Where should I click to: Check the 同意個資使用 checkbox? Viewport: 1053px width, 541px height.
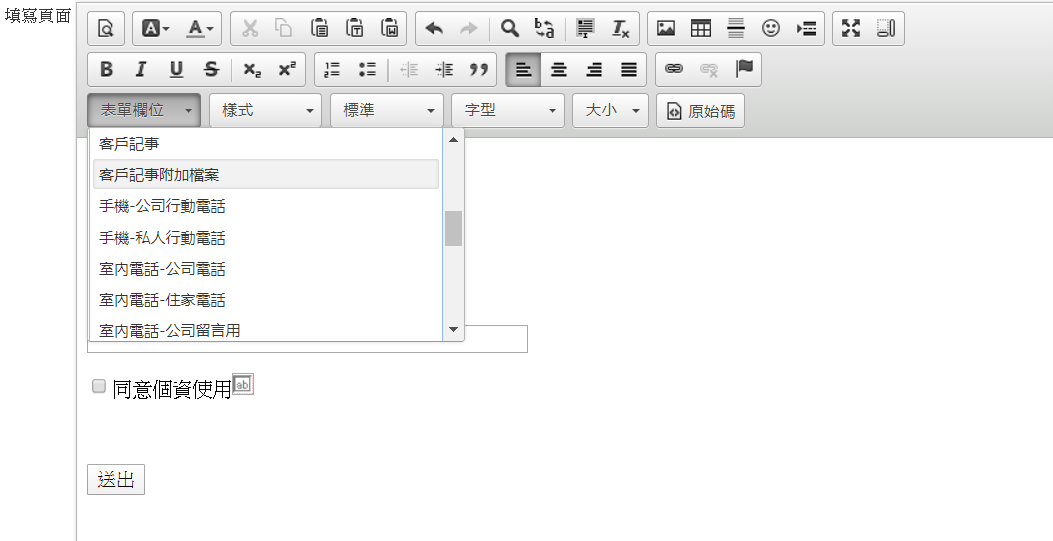pos(99,386)
